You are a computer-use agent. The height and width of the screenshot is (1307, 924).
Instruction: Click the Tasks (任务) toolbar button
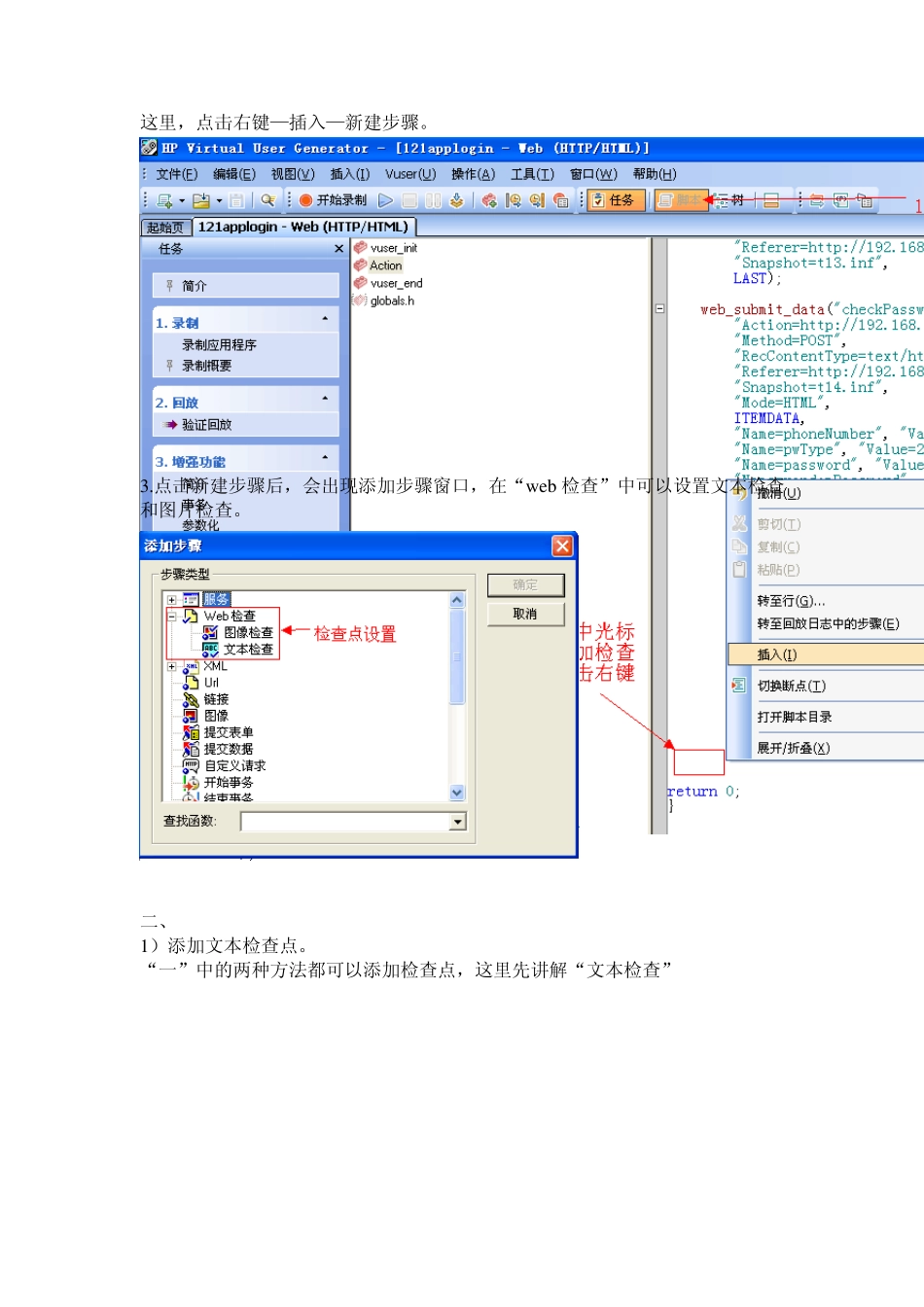[616, 200]
